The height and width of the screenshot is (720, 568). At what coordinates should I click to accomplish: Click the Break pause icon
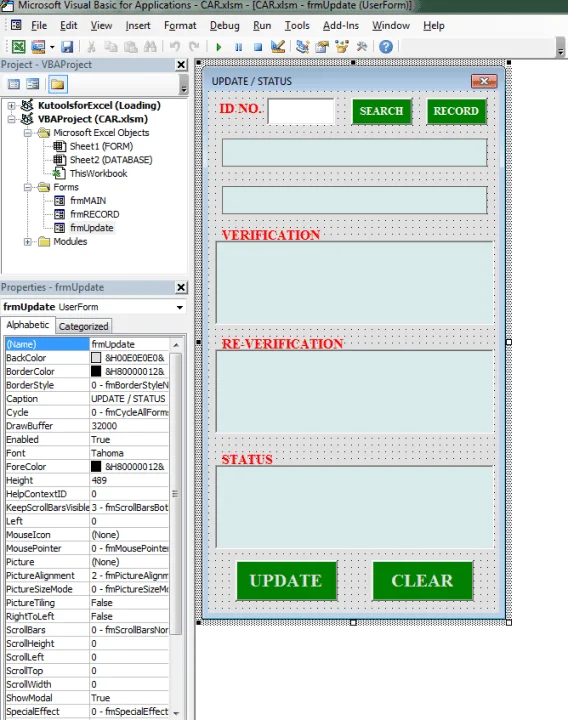[238, 47]
